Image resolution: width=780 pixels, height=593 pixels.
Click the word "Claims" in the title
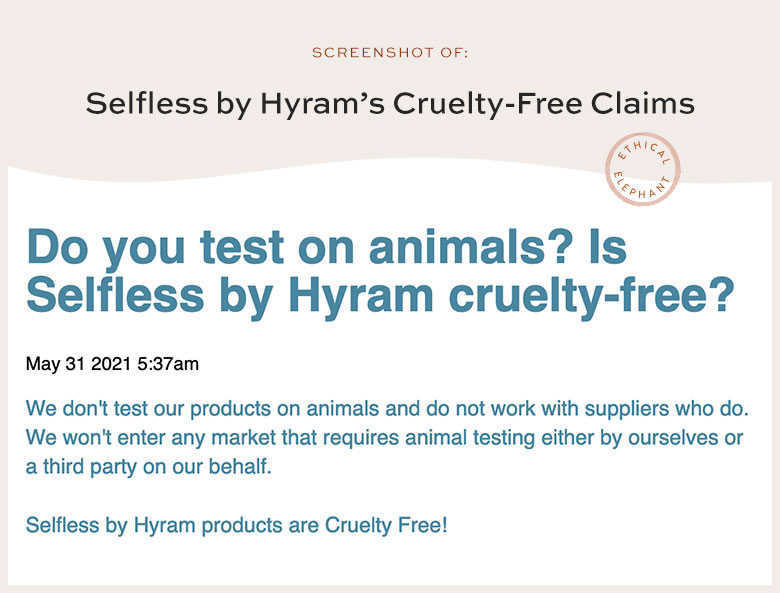pyautogui.click(x=643, y=103)
